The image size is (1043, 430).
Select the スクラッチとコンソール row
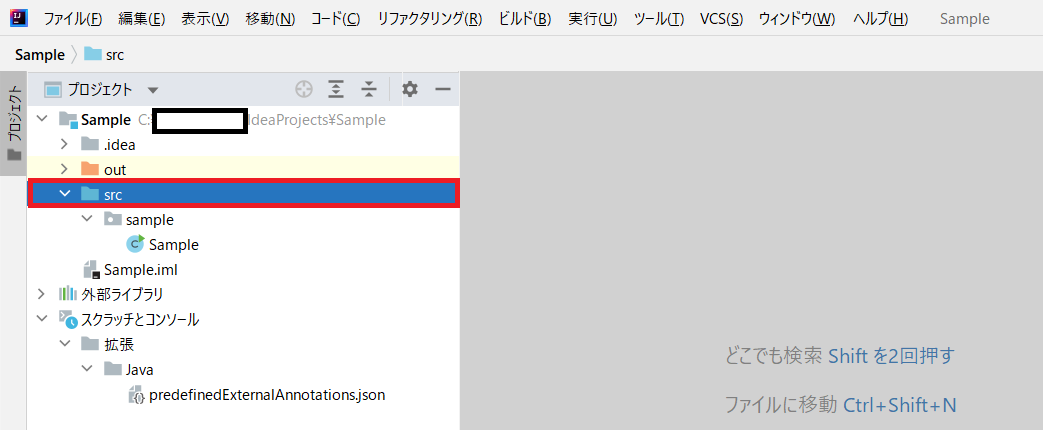(x=243, y=319)
